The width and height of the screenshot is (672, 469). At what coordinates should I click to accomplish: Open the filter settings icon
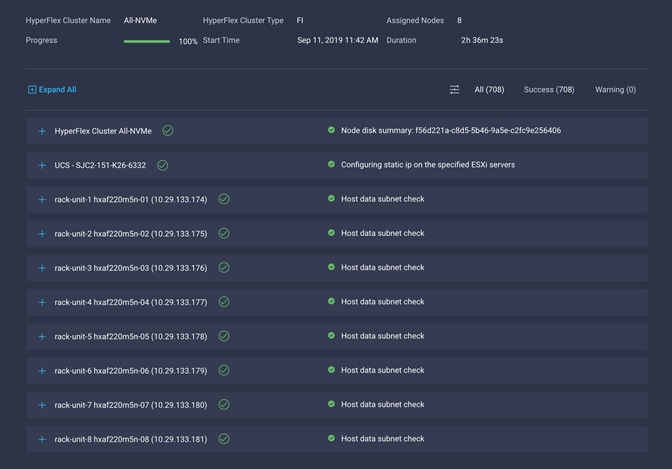[x=454, y=90]
